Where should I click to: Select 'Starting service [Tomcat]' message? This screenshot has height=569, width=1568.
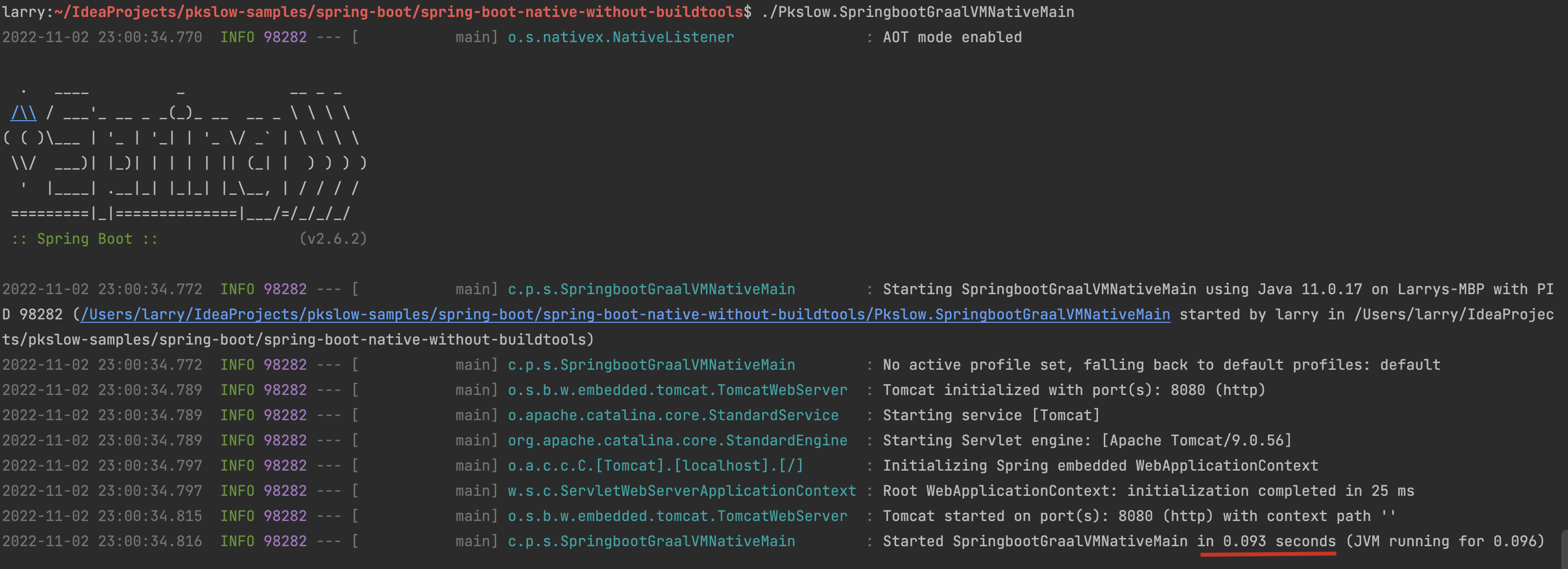point(991,416)
